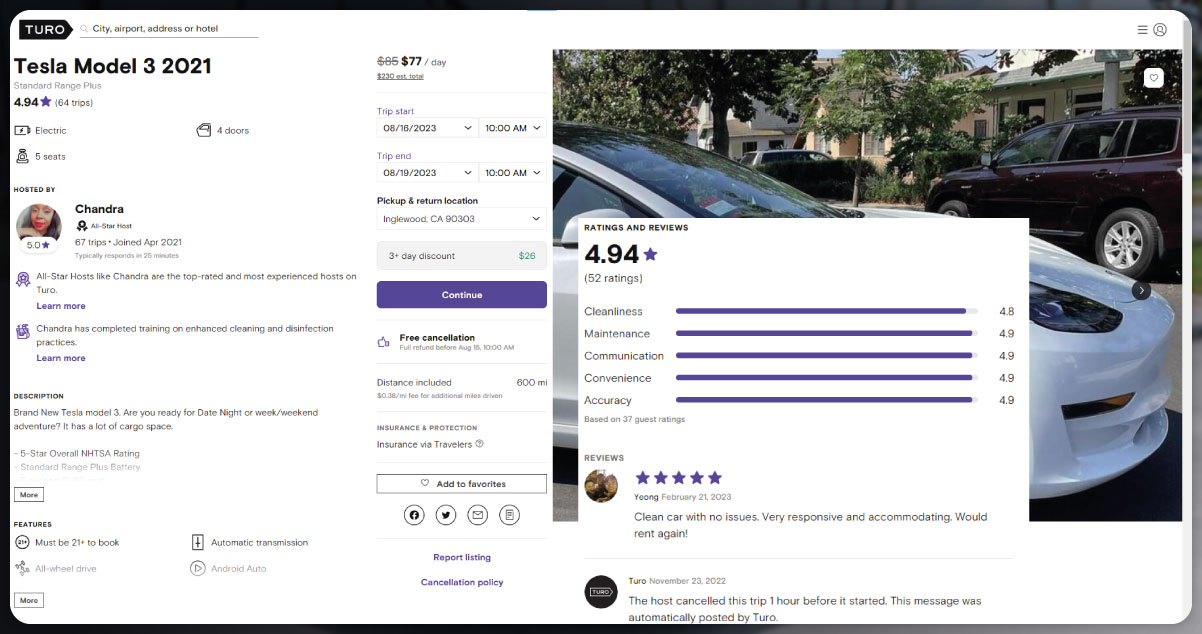
Task: Click the (52 ratings) text
Action: [613, 278]
